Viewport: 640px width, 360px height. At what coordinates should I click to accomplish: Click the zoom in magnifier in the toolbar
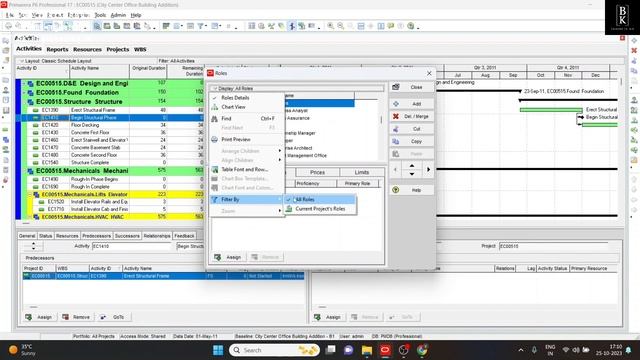[x=331, y=26]
